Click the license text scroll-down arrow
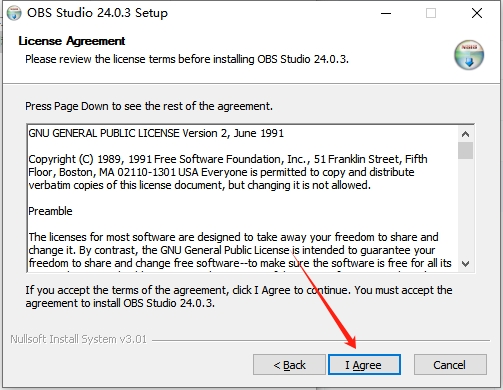The width and height of the screenshot is (503, 390). point(466,264)
